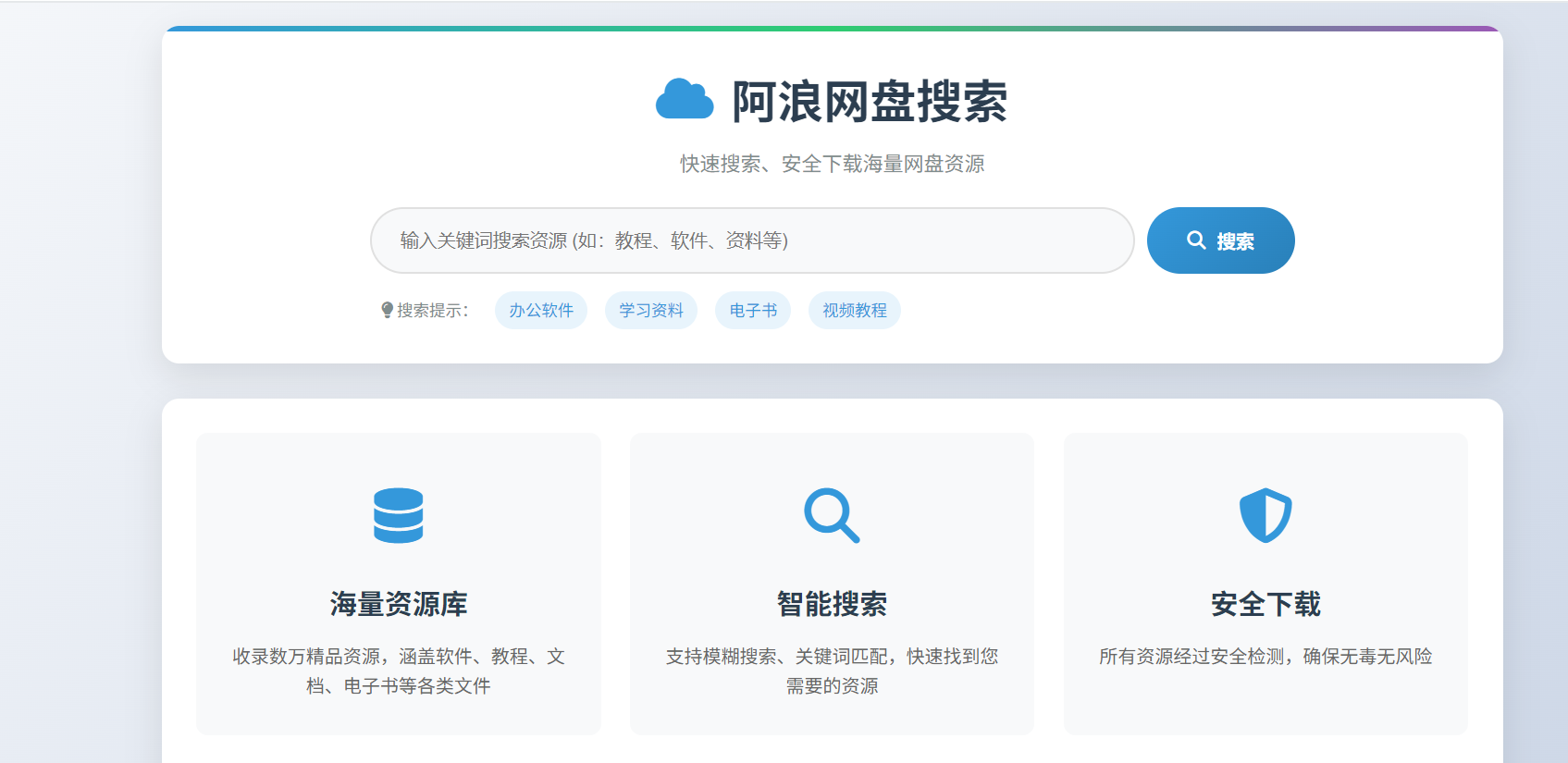This screenshot has height=763, width=1568.
Task: Click the description starting 支持模糊搜索
Action: 832,671
